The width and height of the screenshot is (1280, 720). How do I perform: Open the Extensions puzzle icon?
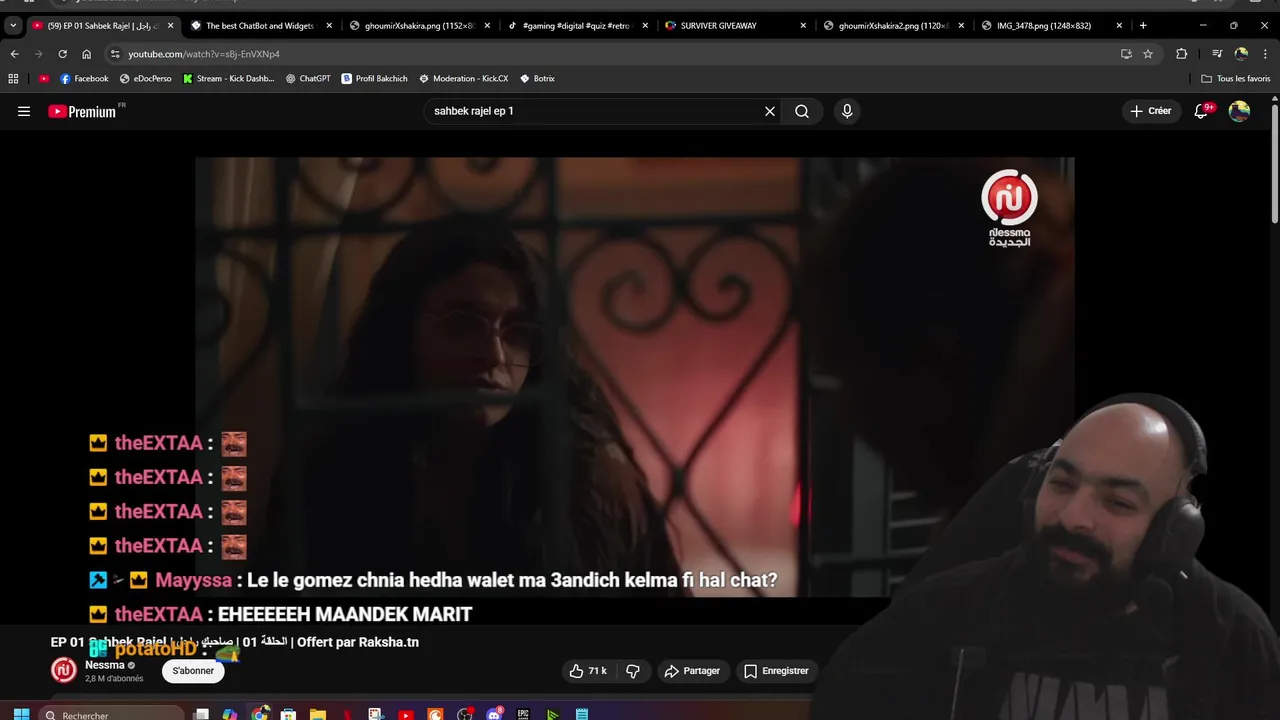click(x=1182, y=54)
